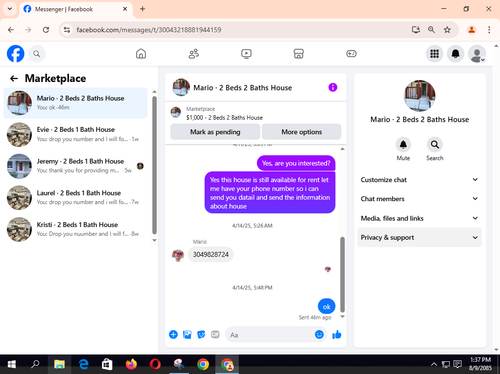
Task: Open the Friends icon in top navigation
Action: [x=194, y=54]
